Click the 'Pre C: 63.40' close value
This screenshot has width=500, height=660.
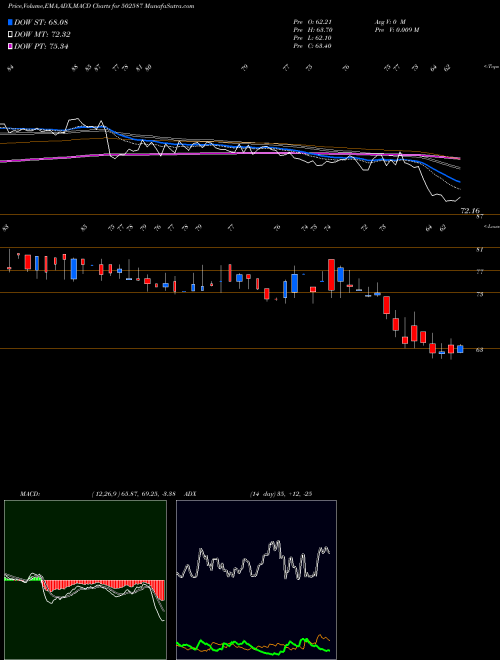(x=312, y=46)
